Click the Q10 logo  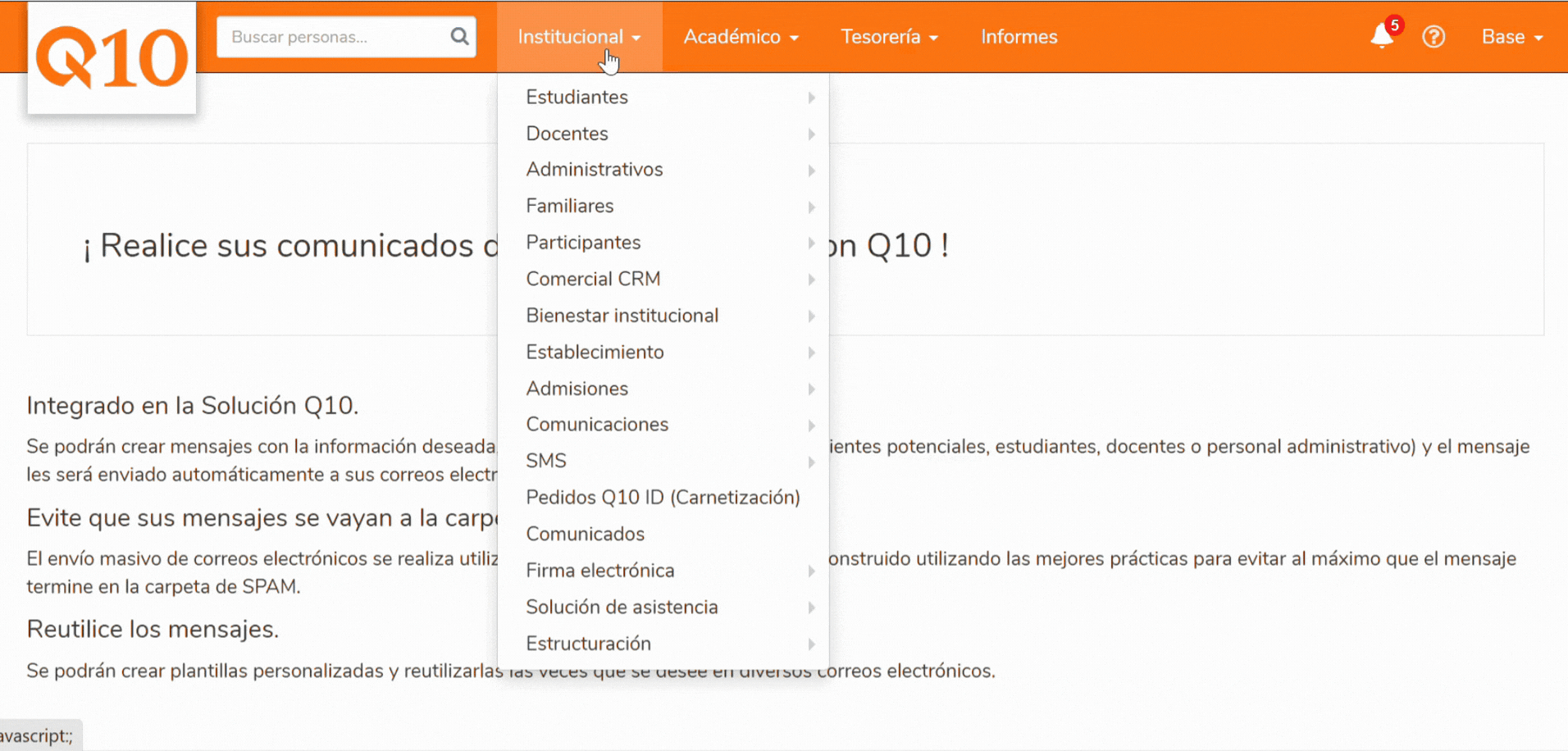[112, 57]
